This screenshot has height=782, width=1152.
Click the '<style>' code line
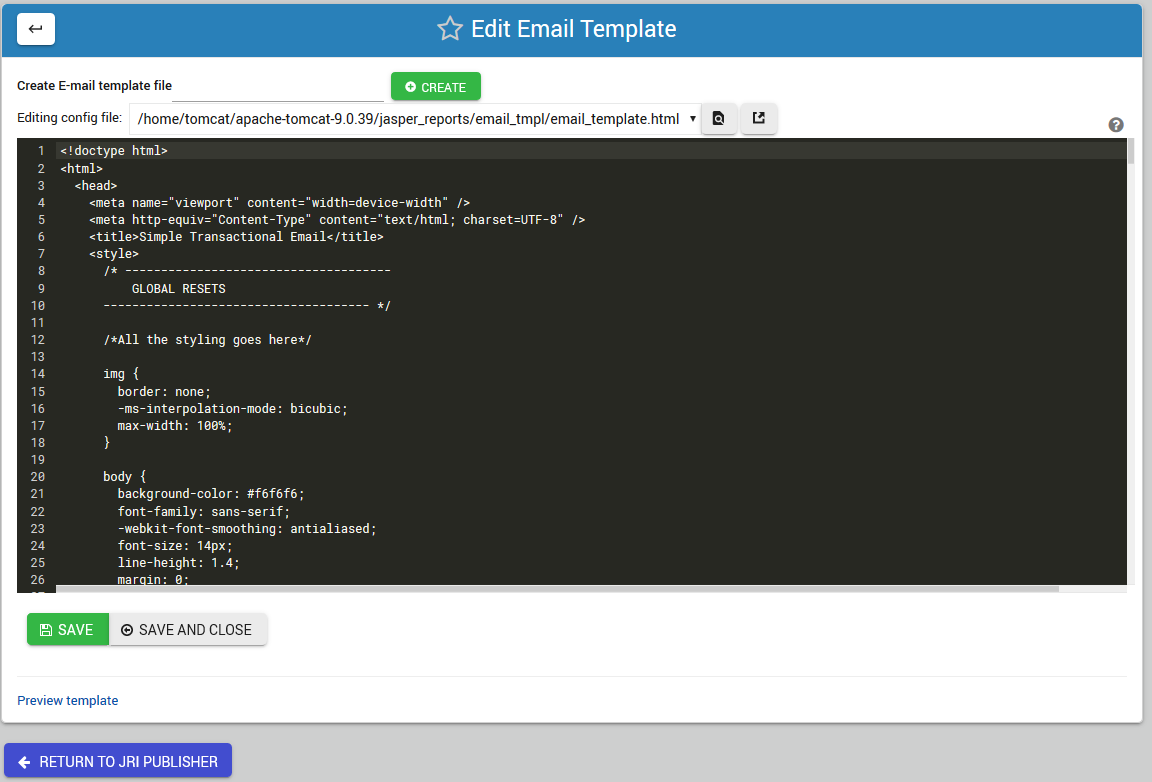[x=114, y=254]
